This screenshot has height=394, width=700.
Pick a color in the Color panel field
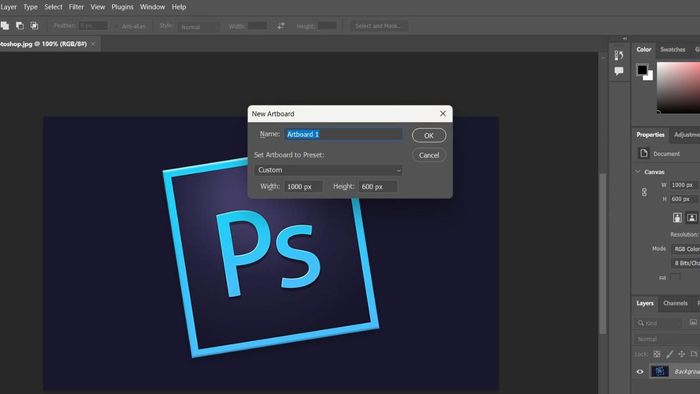[x=678, y=87]
